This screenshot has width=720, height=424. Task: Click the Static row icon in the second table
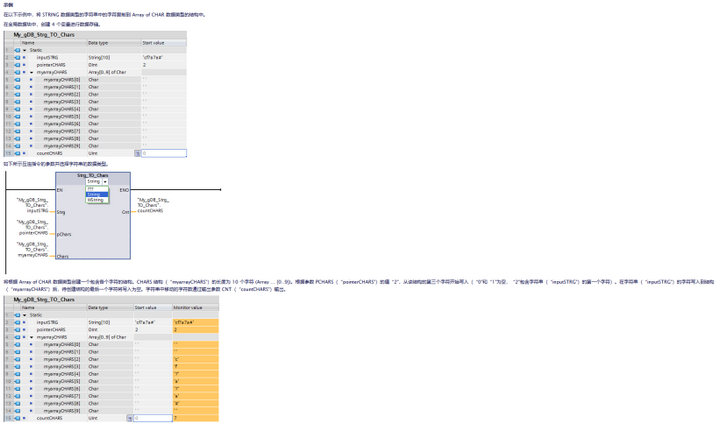(x=17, y=315)
